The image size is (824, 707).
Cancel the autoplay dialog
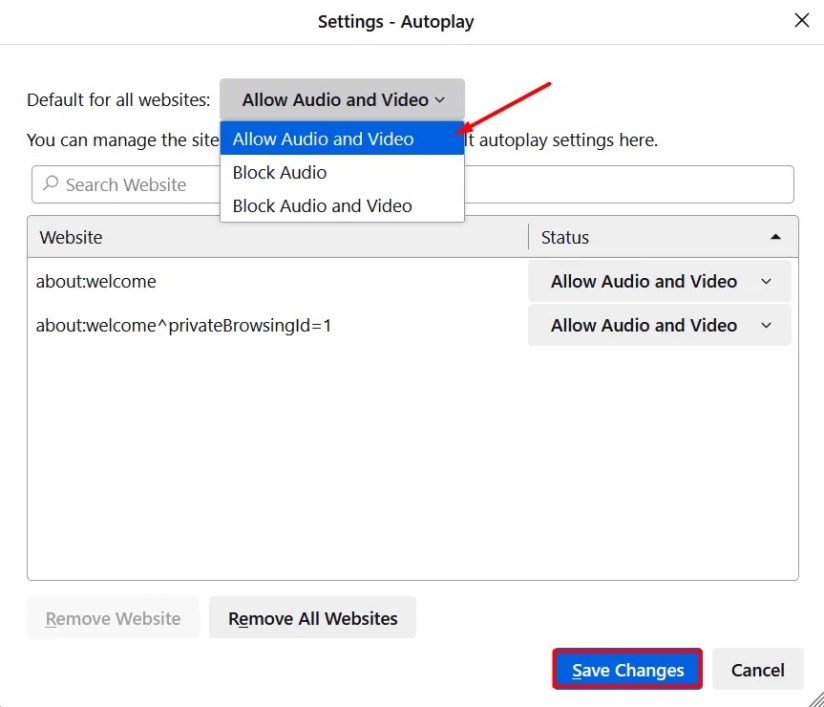758,670
